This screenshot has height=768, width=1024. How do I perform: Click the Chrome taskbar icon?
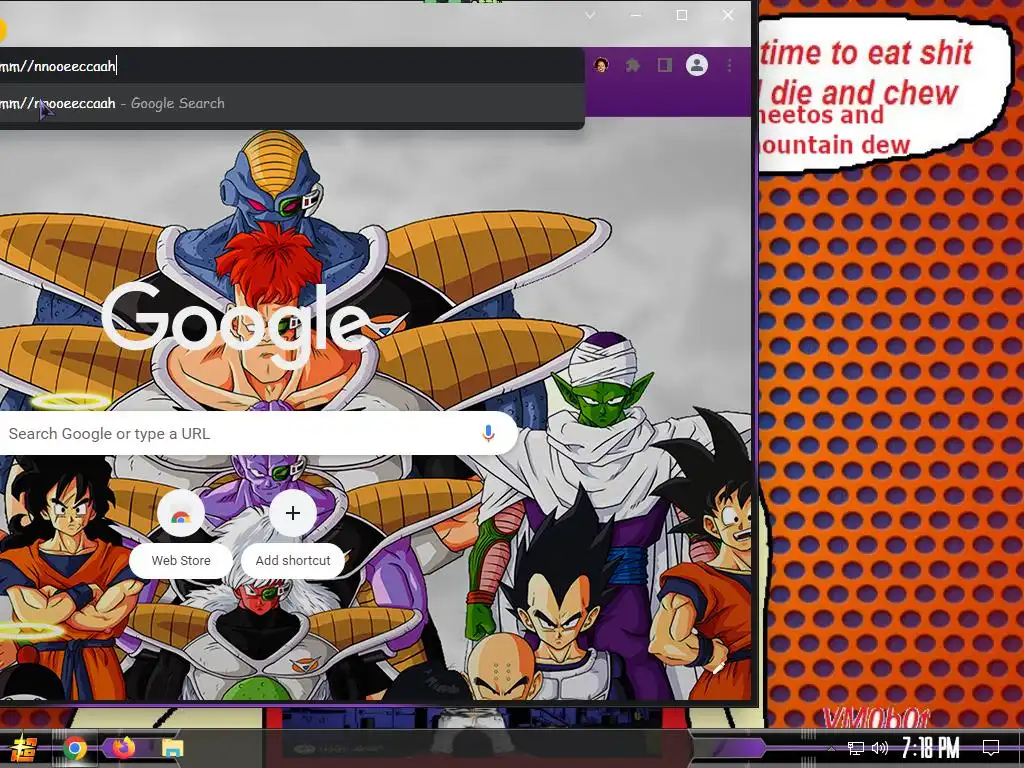[75, 748]
